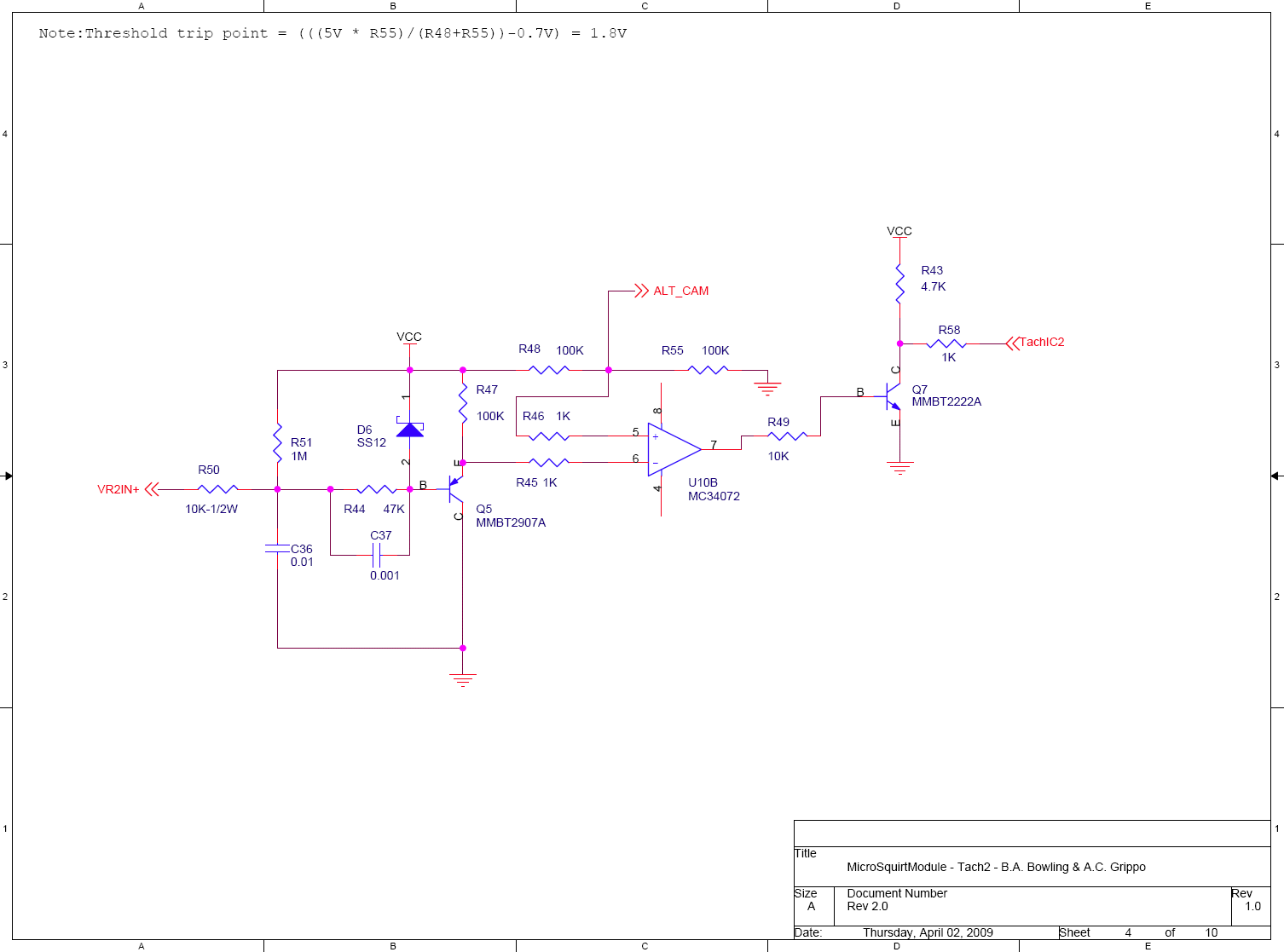Click the 1M value of R51
This screenshot has width=1284, height=952.
[x=299, y=456]
